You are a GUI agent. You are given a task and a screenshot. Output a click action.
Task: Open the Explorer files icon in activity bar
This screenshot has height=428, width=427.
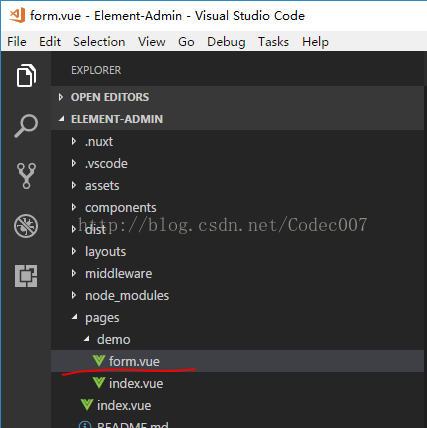coord(26,75)
